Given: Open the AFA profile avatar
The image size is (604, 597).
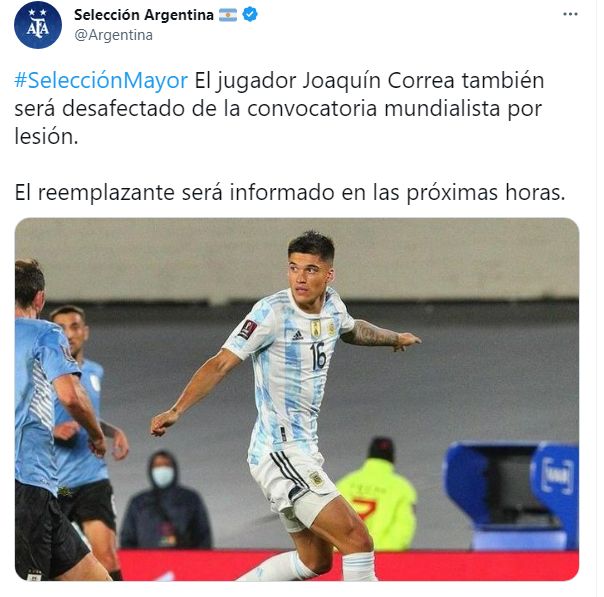Looking at the screenshot, I should point(38,25).
